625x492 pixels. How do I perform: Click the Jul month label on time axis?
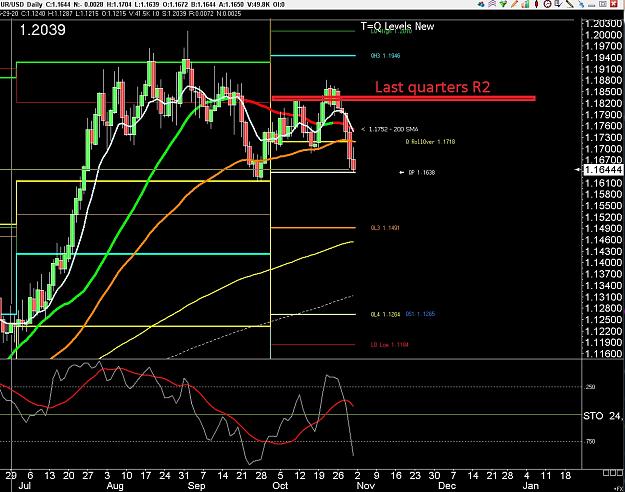click(x=25, y=486)
